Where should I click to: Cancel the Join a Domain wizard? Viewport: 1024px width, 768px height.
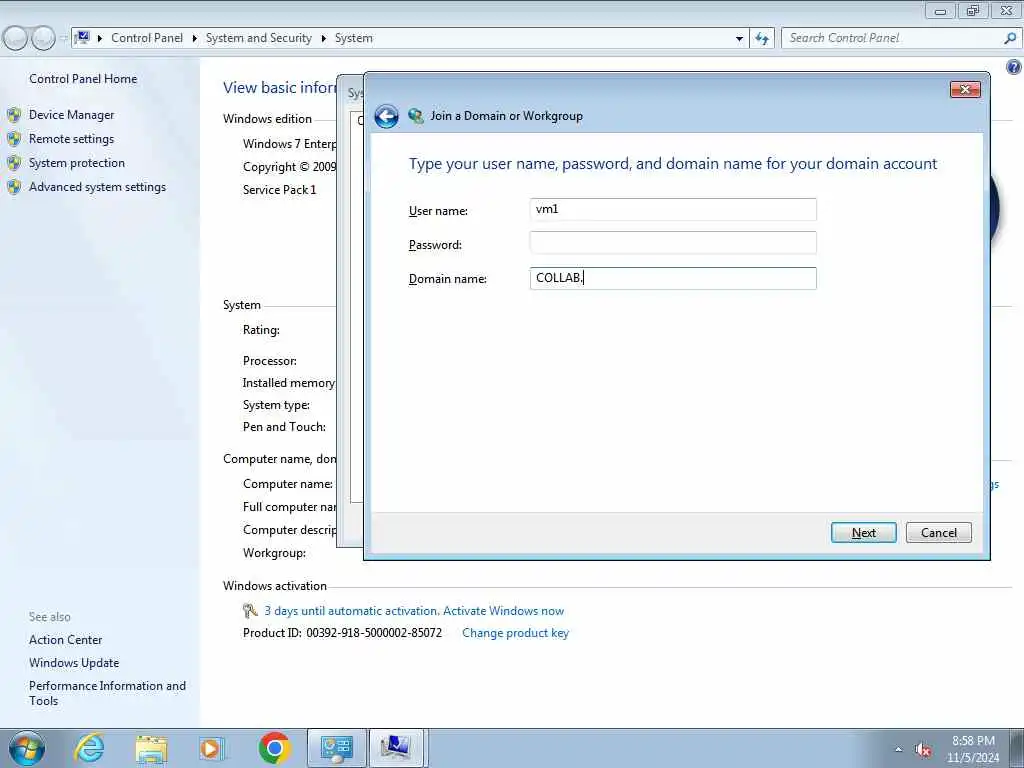938,533
